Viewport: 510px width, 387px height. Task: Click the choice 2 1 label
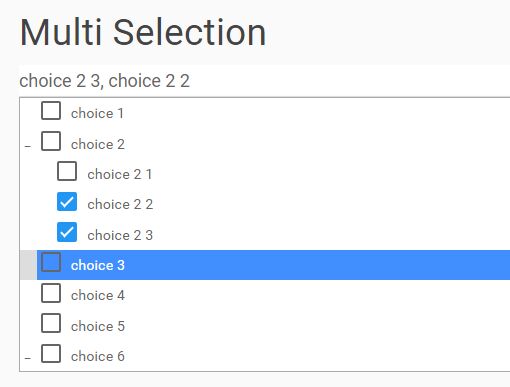click(x=120, y=174)
